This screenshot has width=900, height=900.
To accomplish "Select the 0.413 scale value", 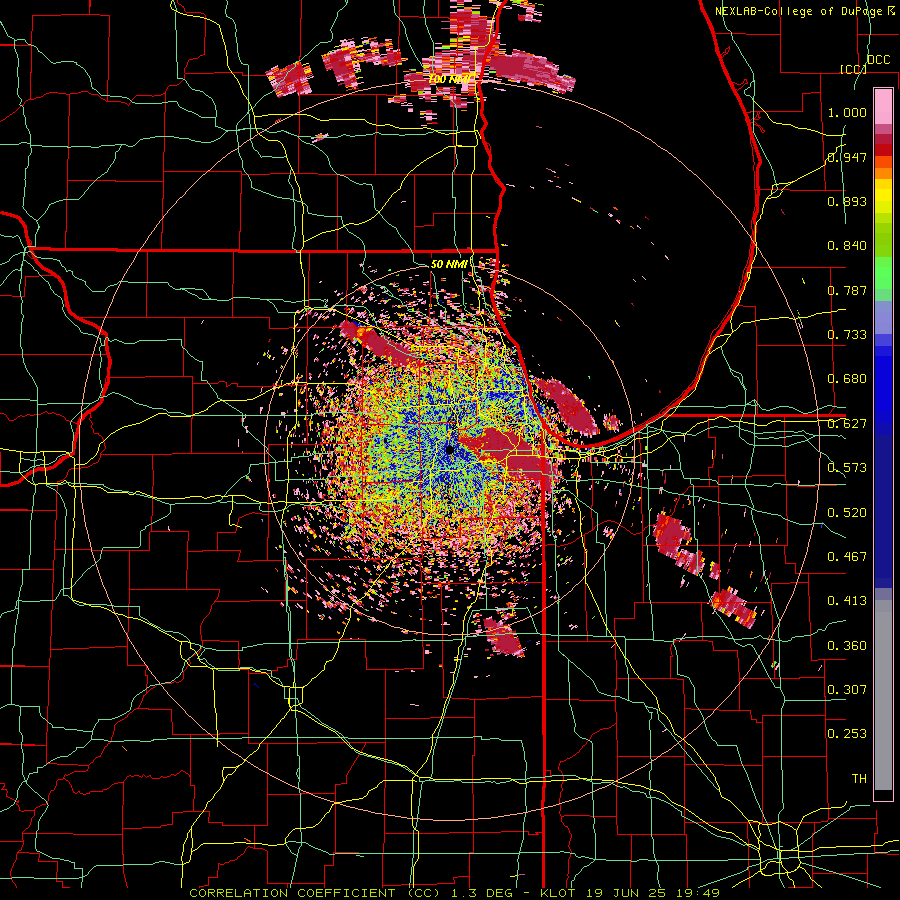I will click(x=847, y=601).
